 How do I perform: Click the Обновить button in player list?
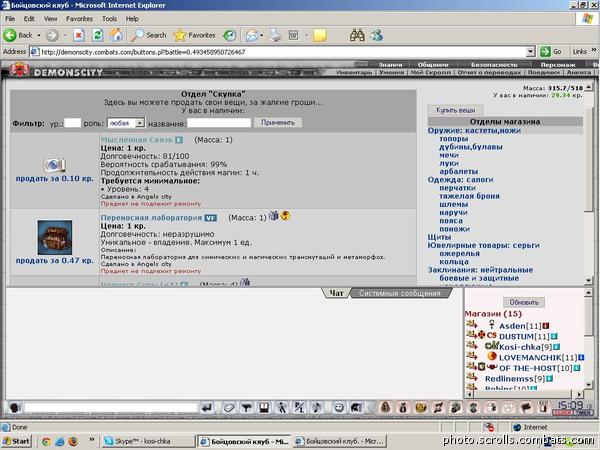(524, 302)
